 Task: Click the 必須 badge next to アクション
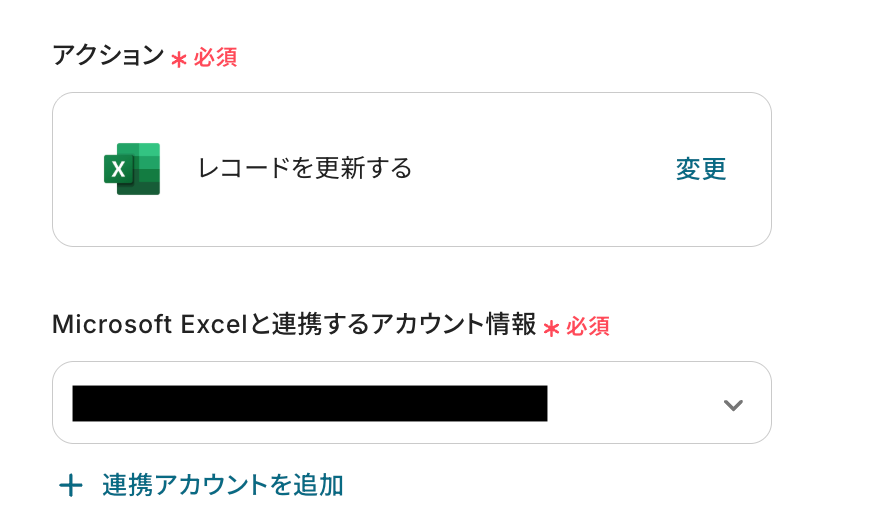point(215,58)
